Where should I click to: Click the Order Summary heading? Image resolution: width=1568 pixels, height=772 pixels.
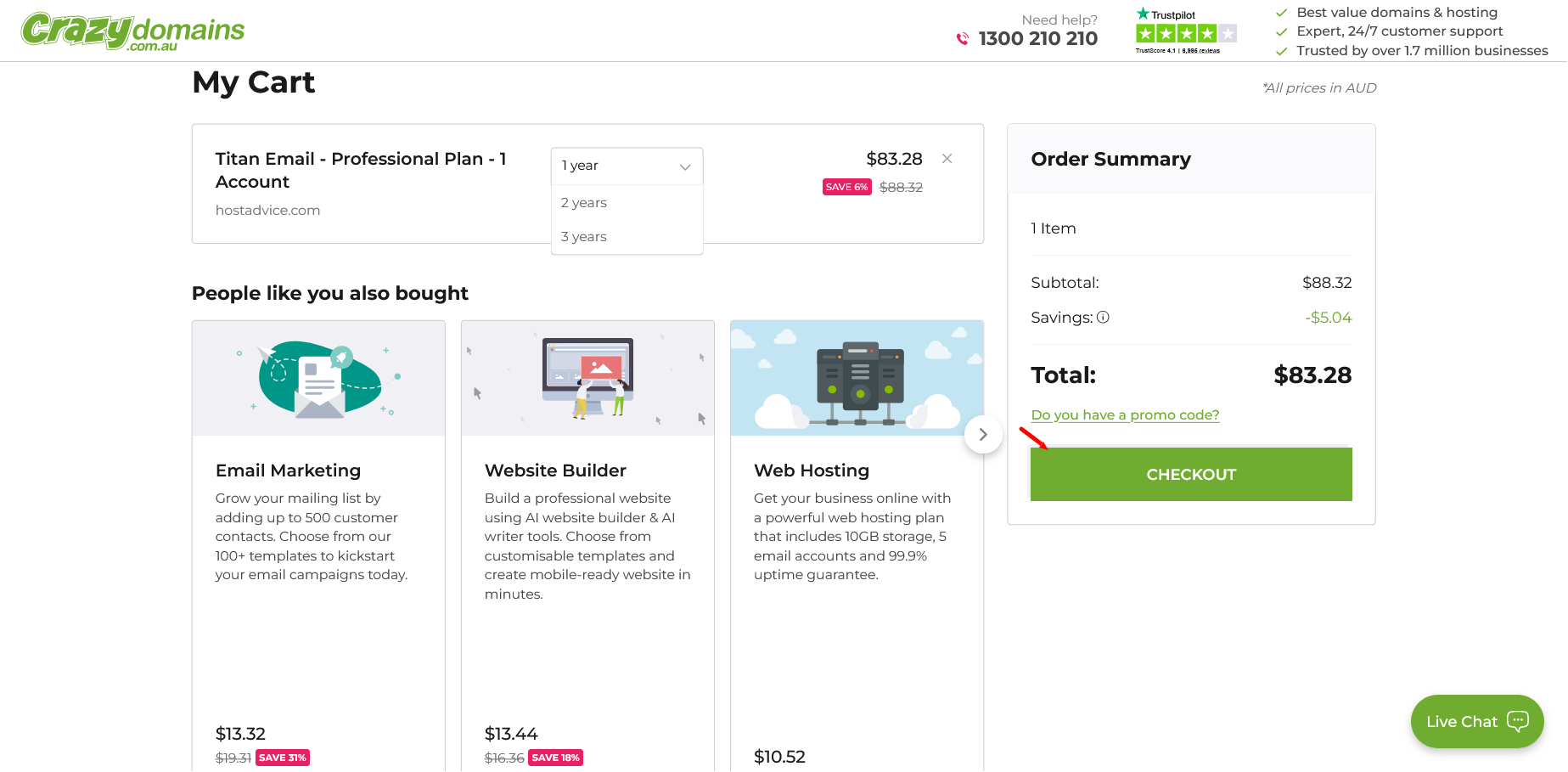pos(1110,159)
